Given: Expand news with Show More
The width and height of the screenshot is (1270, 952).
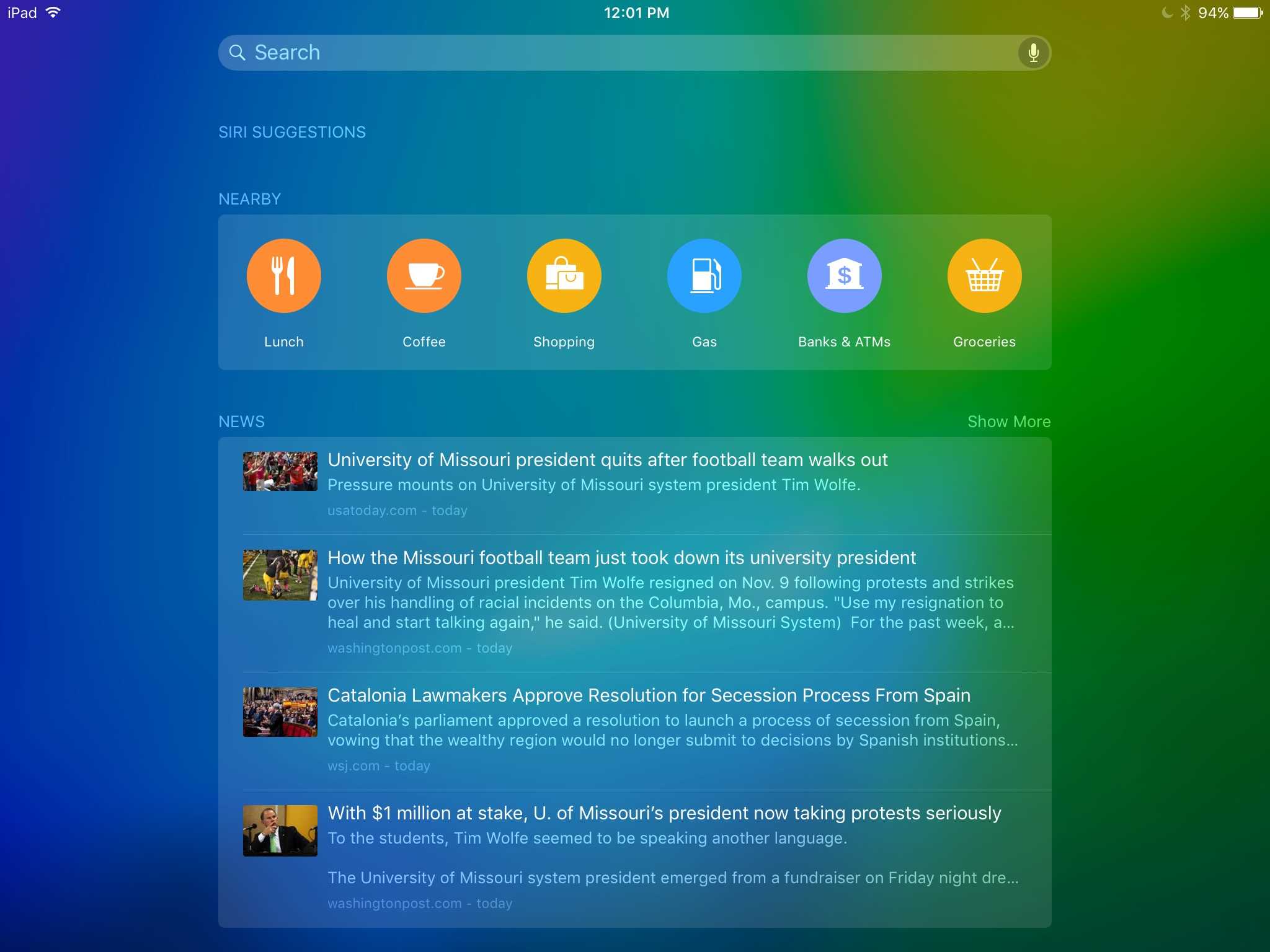Looking at the screenshot, I should coord(1008,421).
